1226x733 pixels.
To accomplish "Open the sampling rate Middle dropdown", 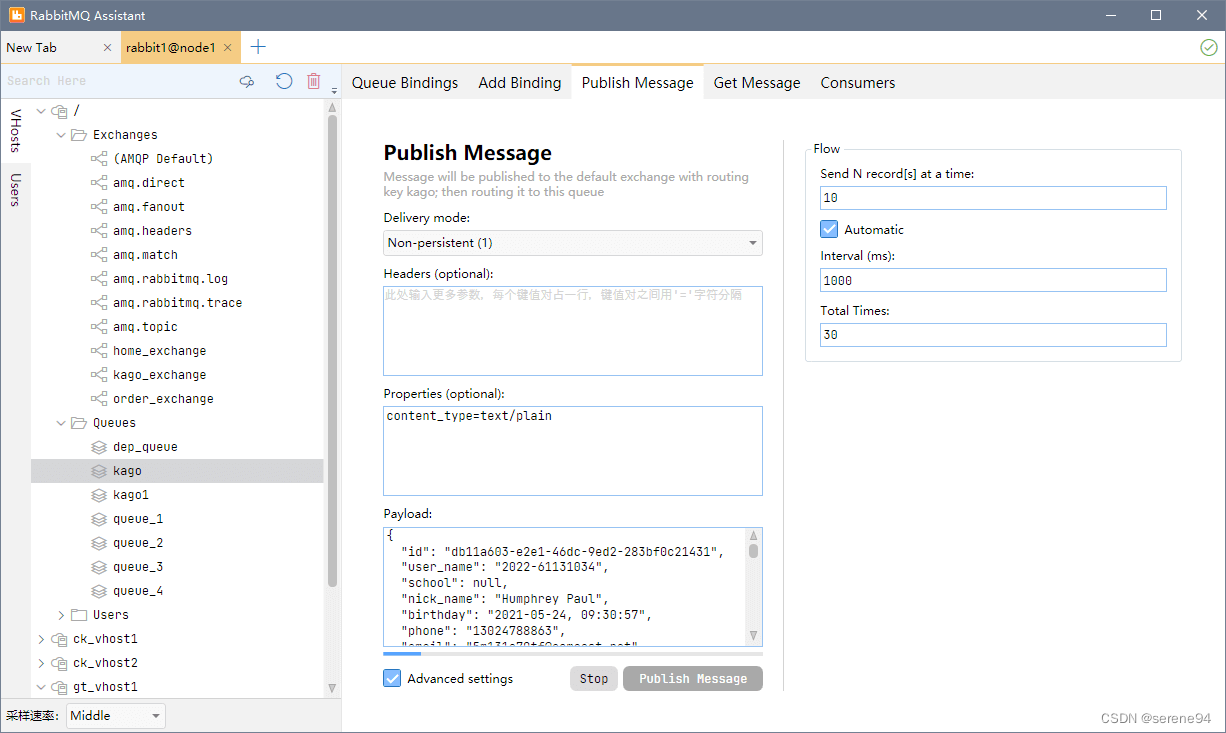I will pyautogui.click(x=116, y=716).
